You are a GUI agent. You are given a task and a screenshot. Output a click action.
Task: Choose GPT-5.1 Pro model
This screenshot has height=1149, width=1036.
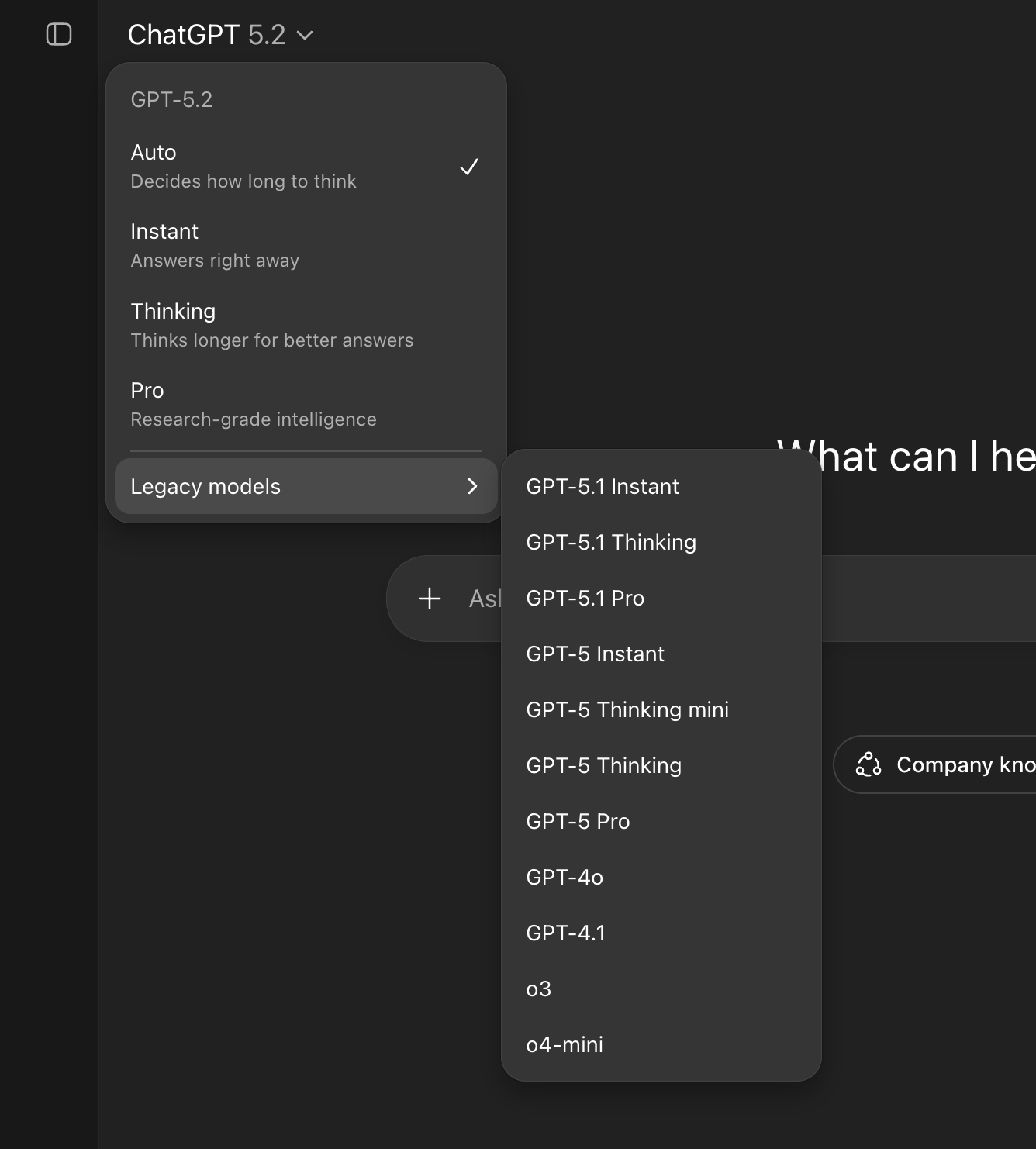pos(585,598)
